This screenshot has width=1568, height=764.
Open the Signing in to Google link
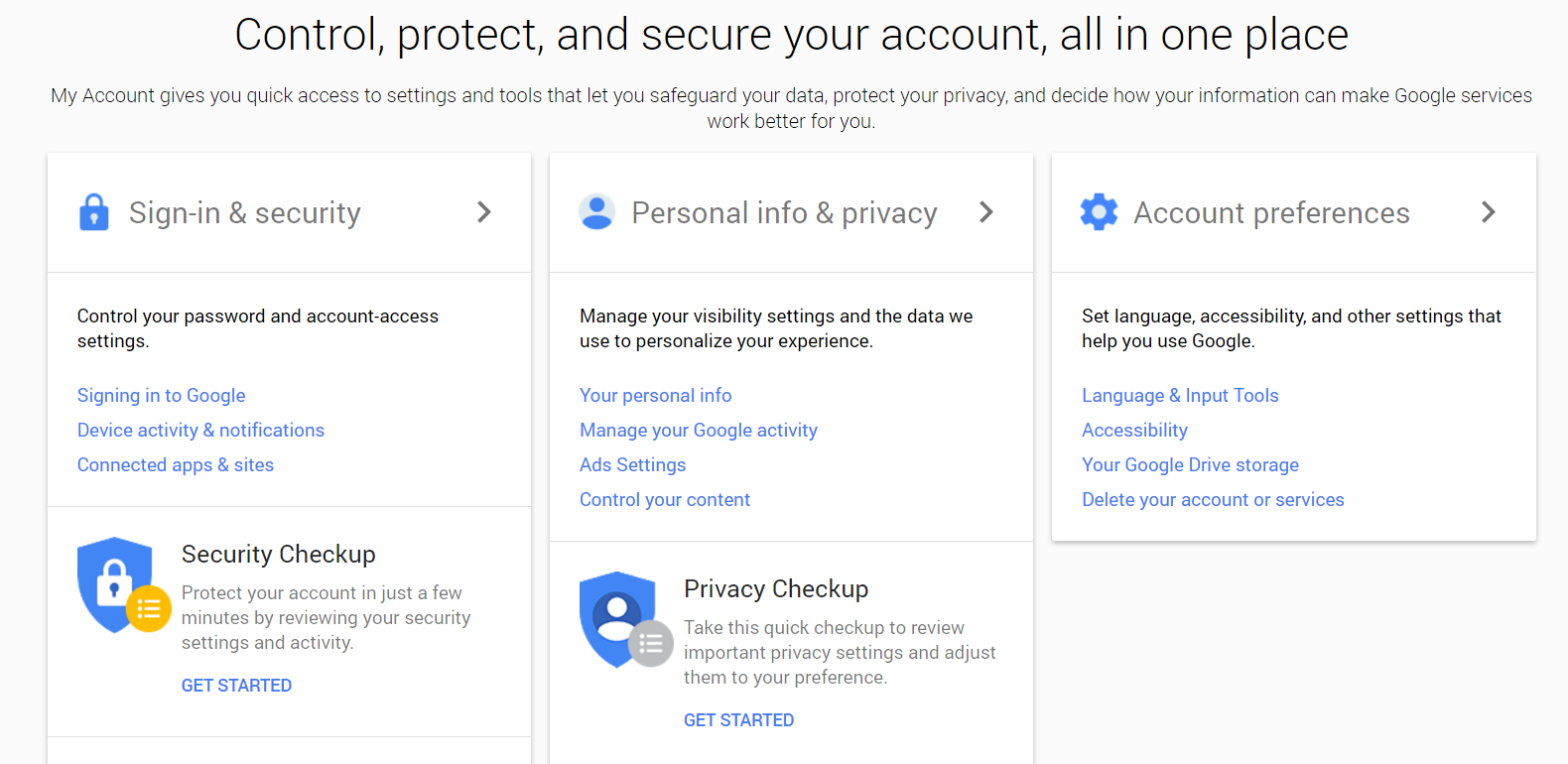click(x=162, y=396)
